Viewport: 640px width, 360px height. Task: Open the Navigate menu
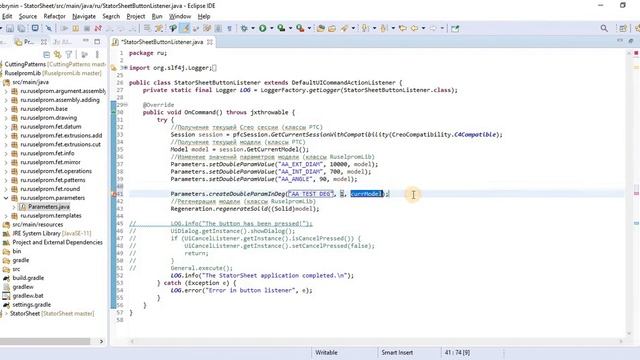click(x=84, y=16)
